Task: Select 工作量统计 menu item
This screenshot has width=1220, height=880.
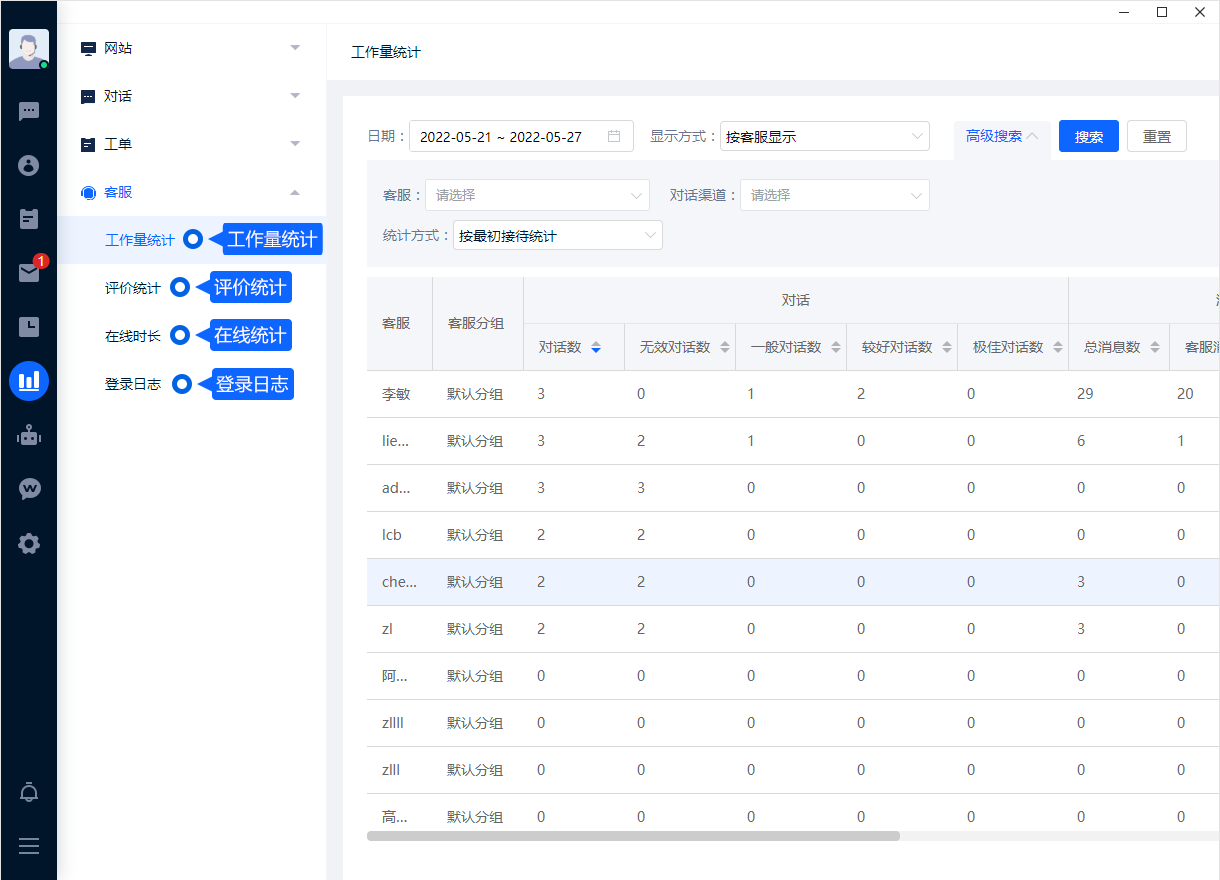Action: [140, 240]
